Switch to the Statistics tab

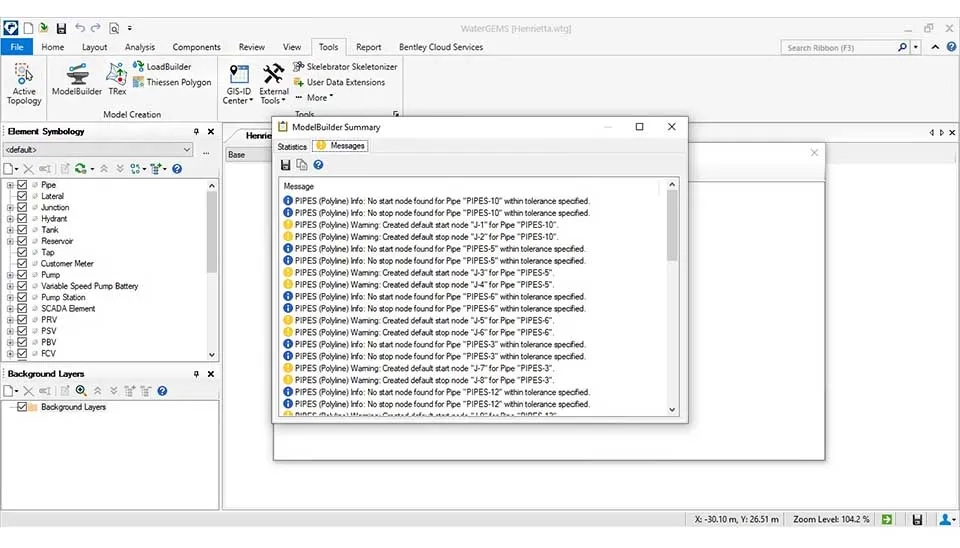tap(292, 146)
